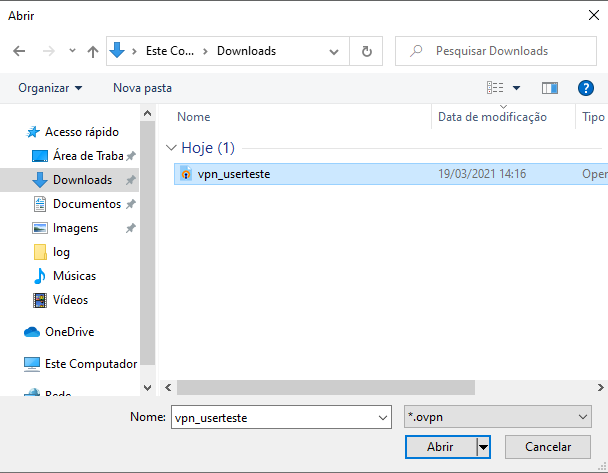
Task: Click the Pesquisar Downloads search box
Action: [495, 51]
